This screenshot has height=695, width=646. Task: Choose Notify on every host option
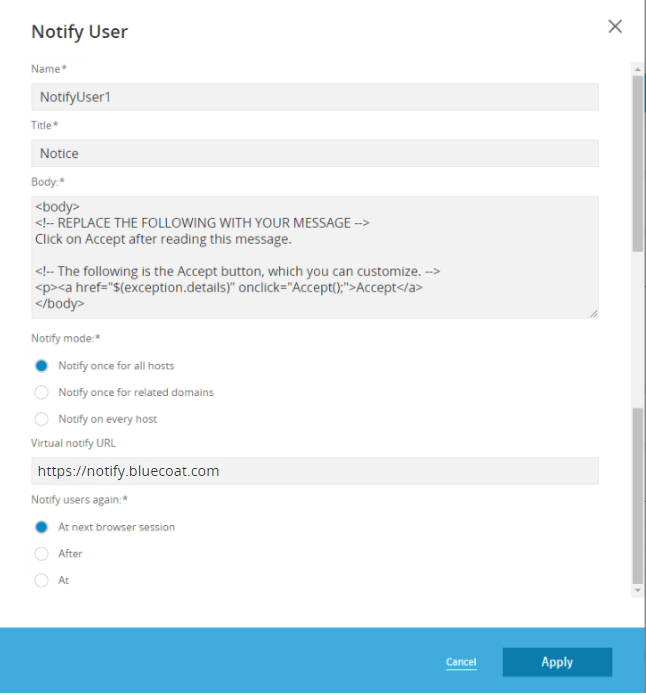tap(42, 419)
